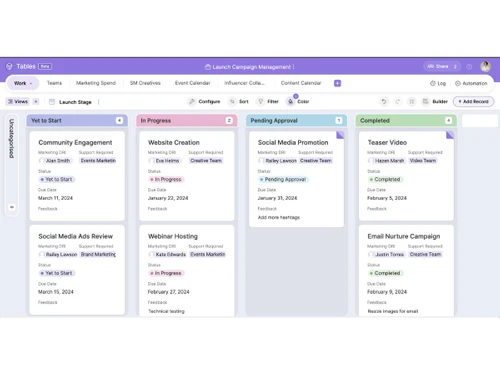Viewport: 500px width, 375px height.
Task: Click the empty new column placeholder
Action: point(480,121)
